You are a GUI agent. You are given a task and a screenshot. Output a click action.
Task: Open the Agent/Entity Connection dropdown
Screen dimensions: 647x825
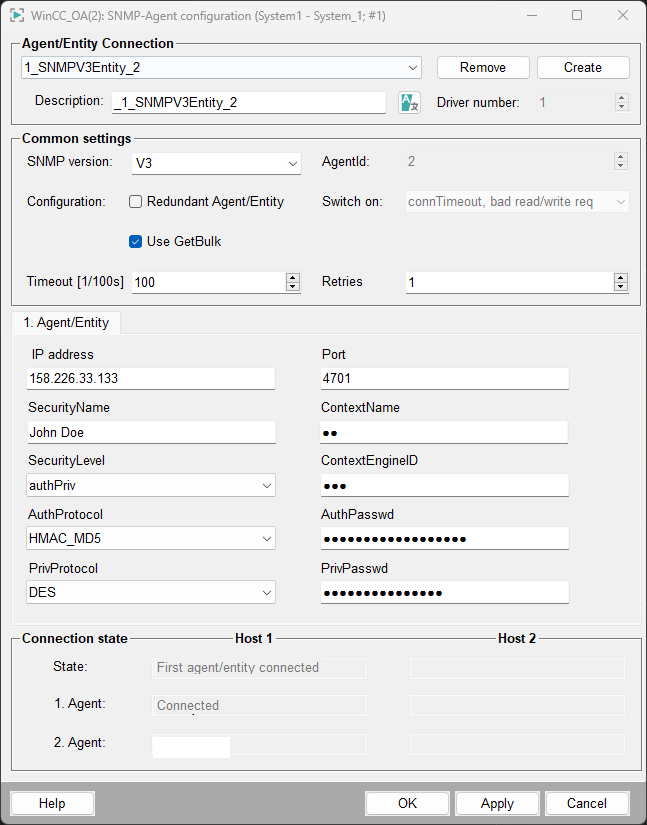tap(413, 68)
